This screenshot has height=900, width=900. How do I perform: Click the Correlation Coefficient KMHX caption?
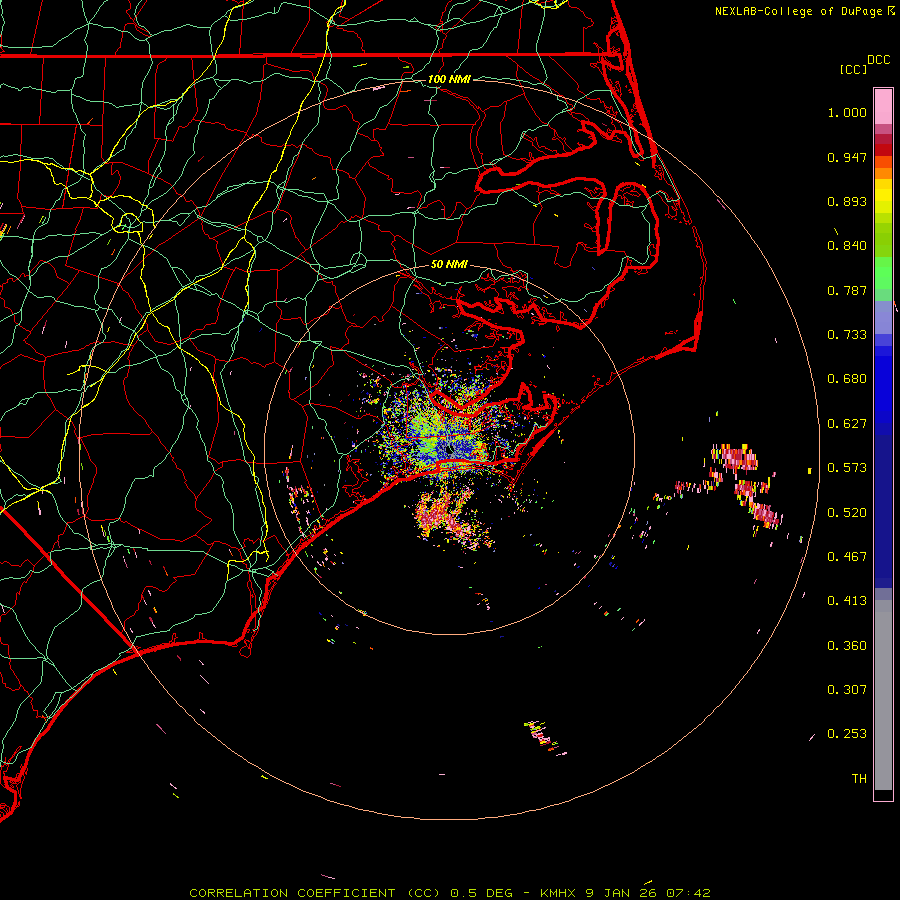pos(450,893)
